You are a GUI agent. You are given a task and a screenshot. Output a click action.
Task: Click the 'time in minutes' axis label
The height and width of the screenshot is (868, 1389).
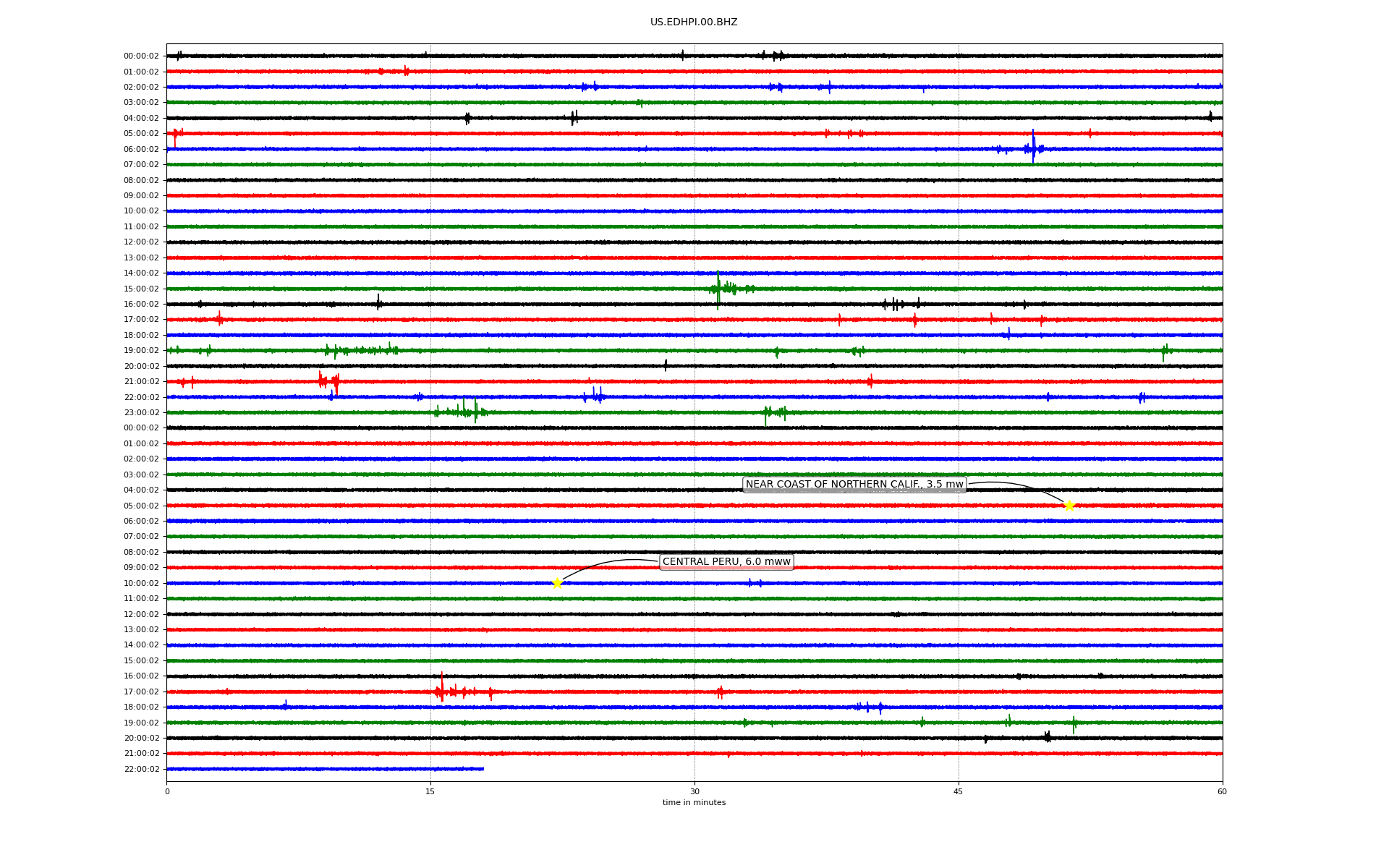[x=694, y=802]
